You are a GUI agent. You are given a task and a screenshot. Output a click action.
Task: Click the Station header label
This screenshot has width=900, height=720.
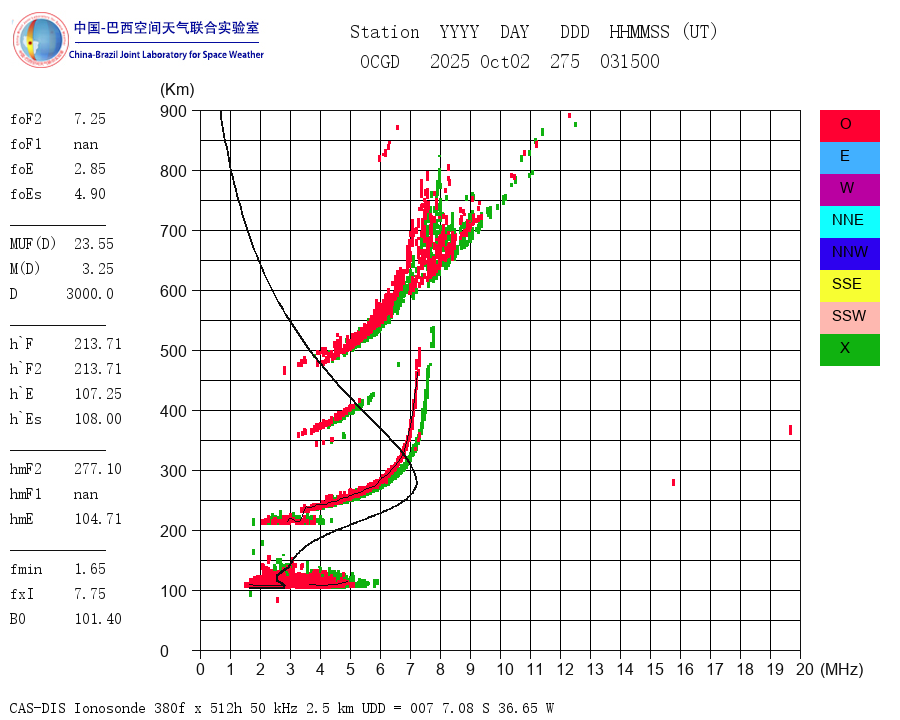[385, 32]
